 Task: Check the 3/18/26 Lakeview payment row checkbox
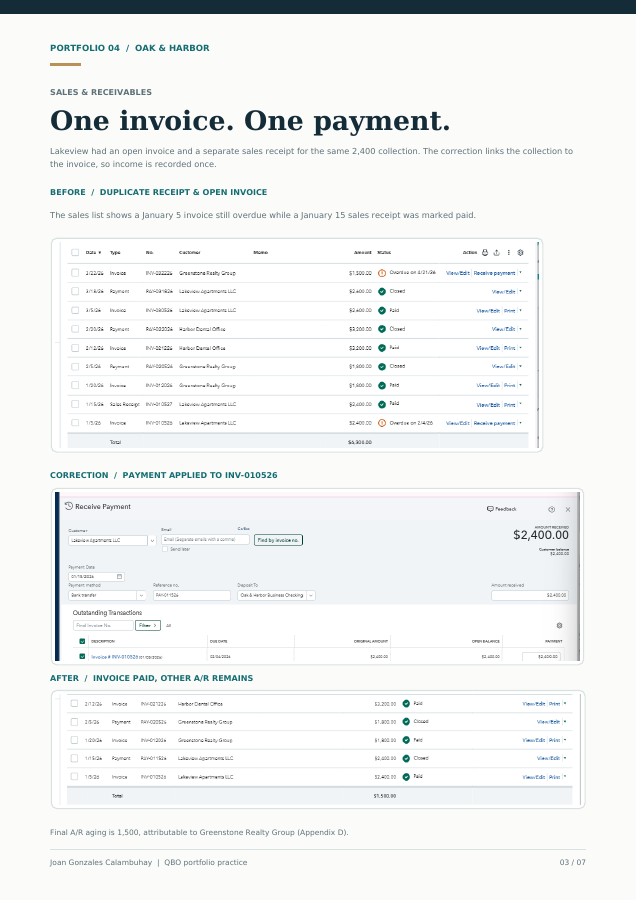[75, 292]
